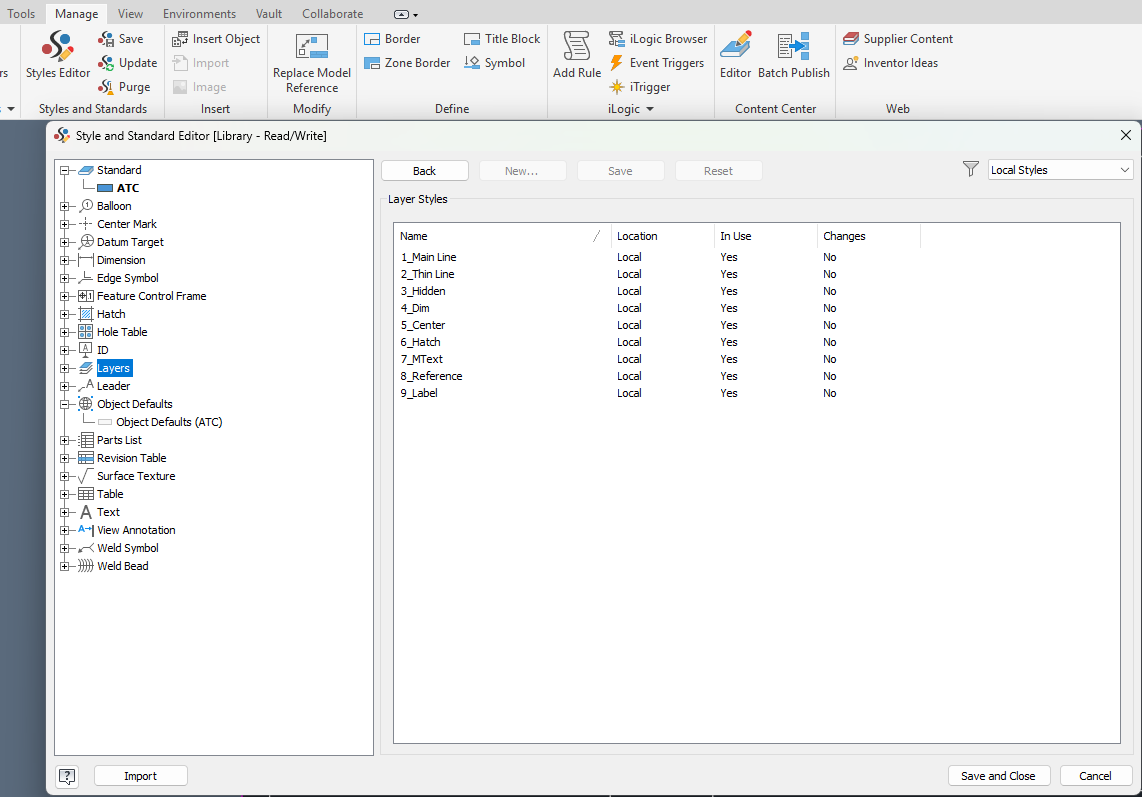Open the iLogic panel dropdown arrow
The image size is (1142, 797).
point(650,109)
